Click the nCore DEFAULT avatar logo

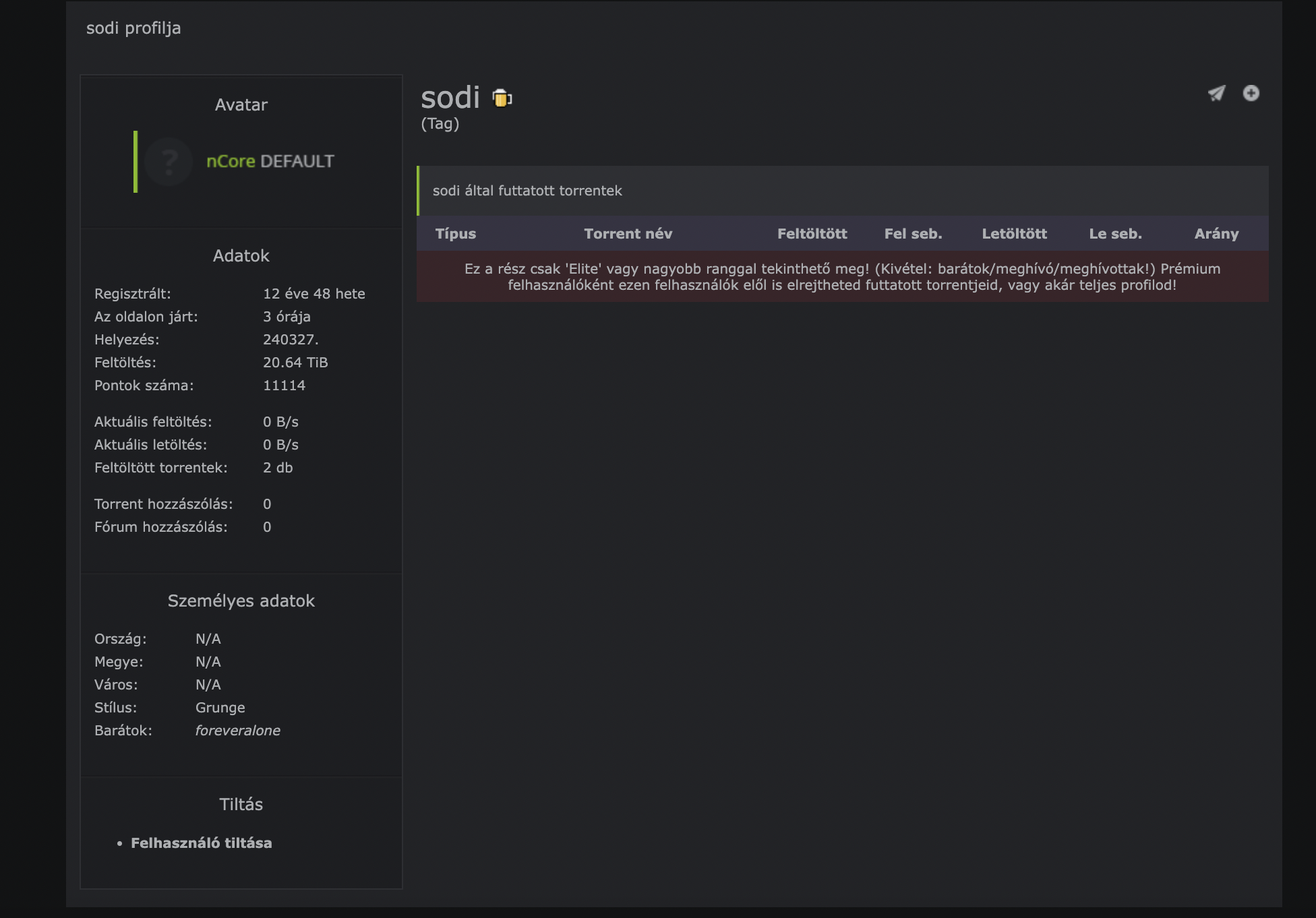[270, 162]
